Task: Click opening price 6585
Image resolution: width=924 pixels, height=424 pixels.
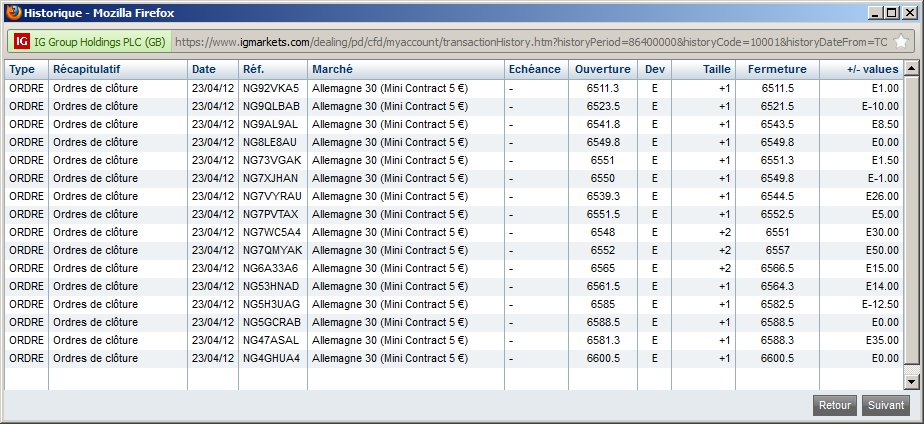Action: (603, 304)
